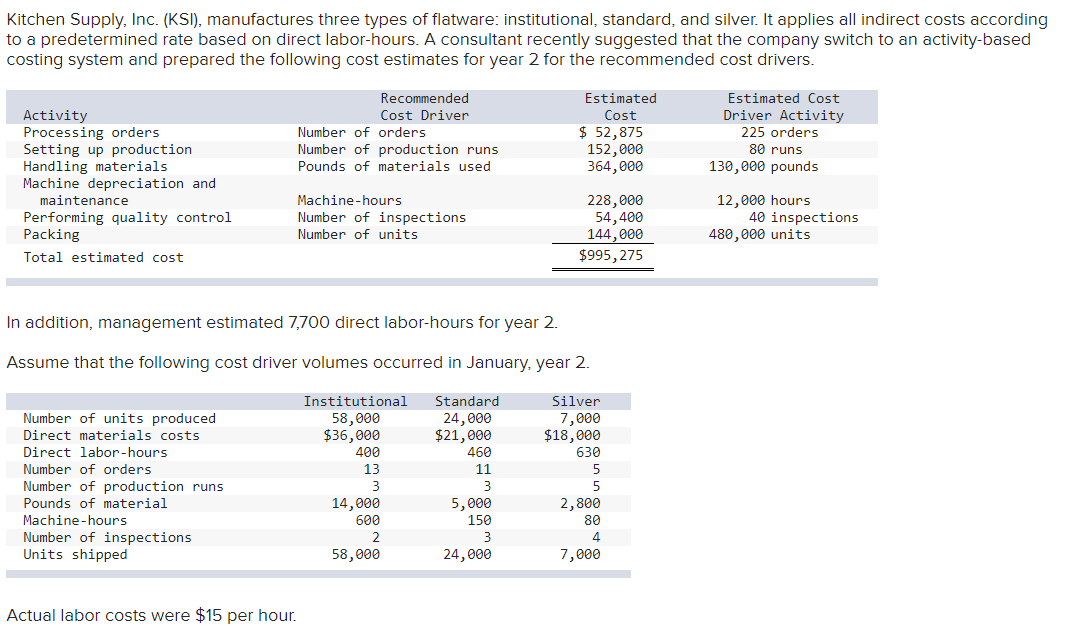Viewport: 1067px width, 635px height.
Task: Click the $52,875 estimated cost value
Action: pos(611,131)
